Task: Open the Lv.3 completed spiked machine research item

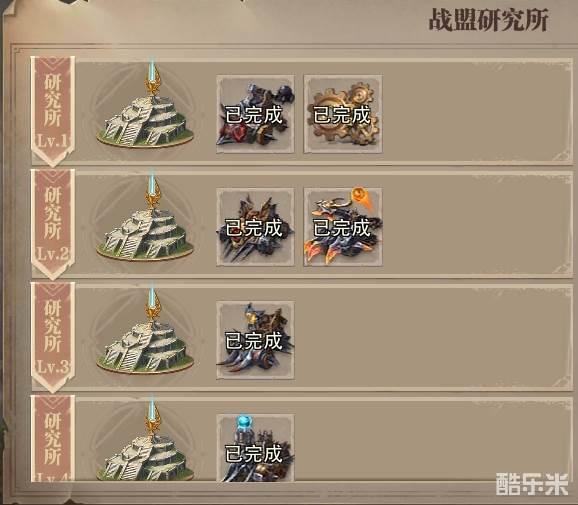Action: [255, 340]
